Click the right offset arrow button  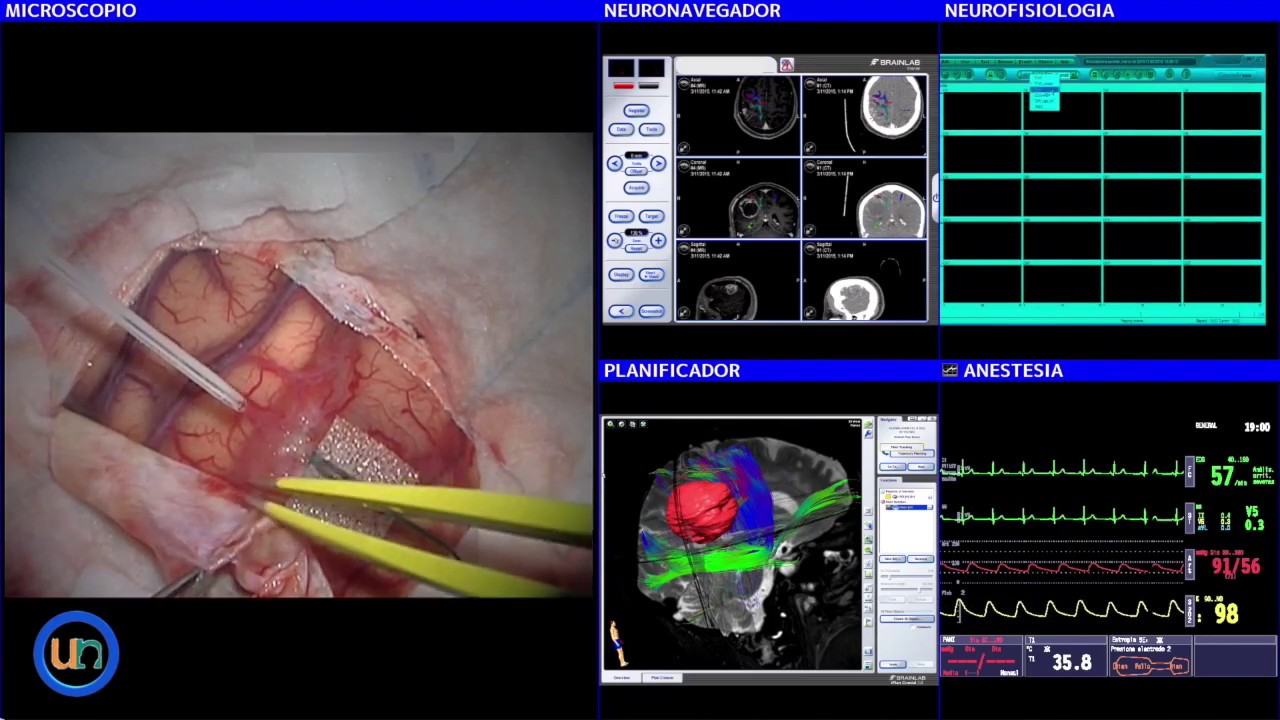(658, 163)
